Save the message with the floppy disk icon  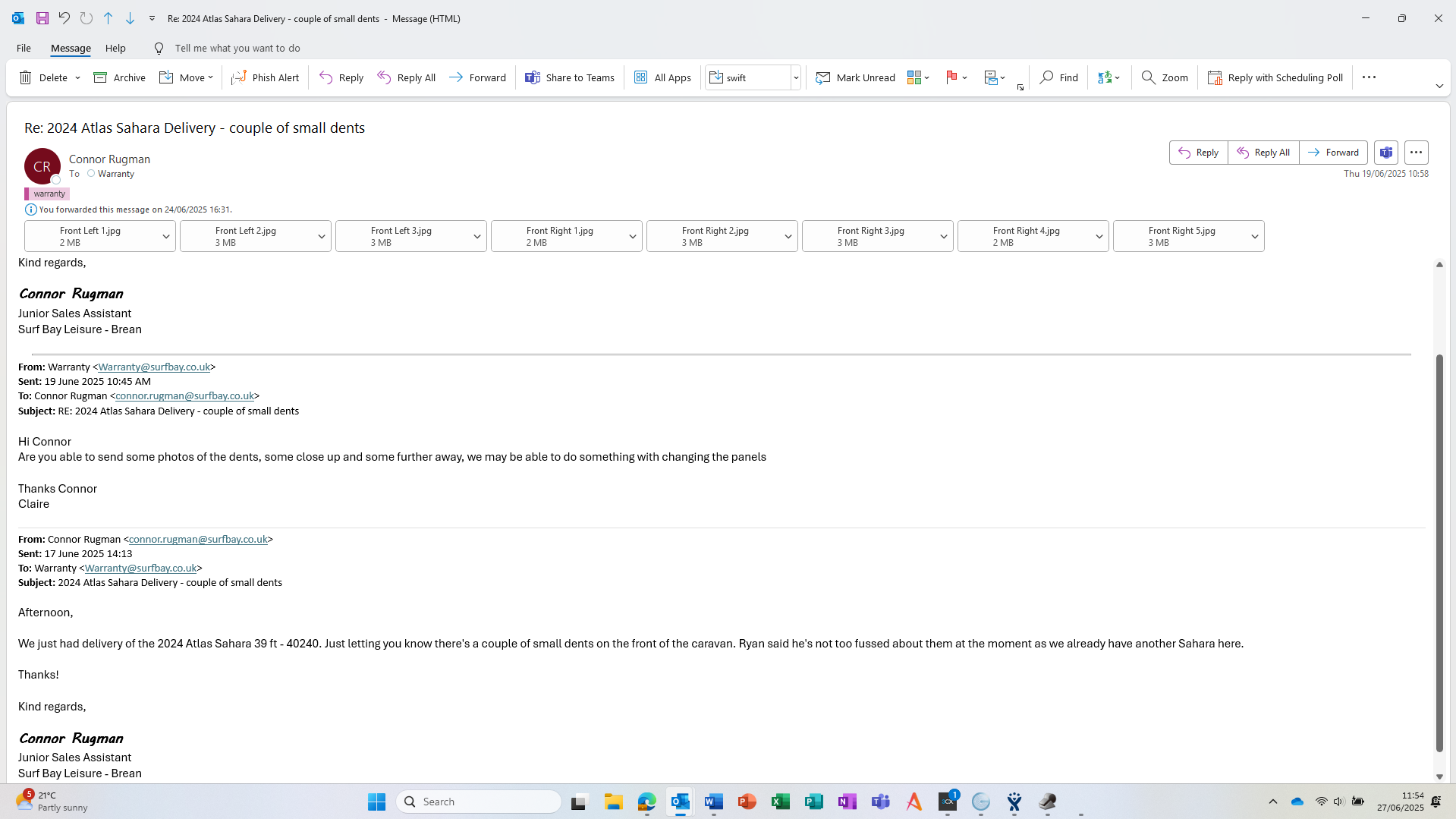click(42, 18)
